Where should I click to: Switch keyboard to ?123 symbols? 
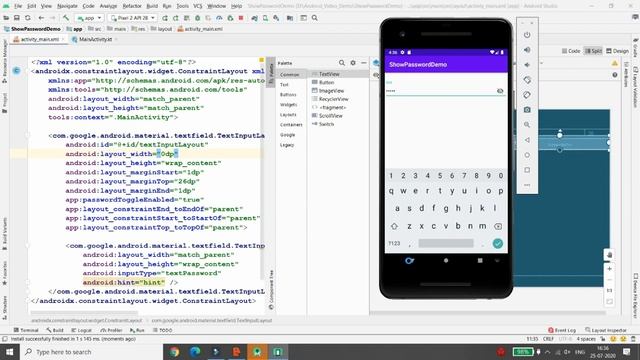[x=394, y=243]
